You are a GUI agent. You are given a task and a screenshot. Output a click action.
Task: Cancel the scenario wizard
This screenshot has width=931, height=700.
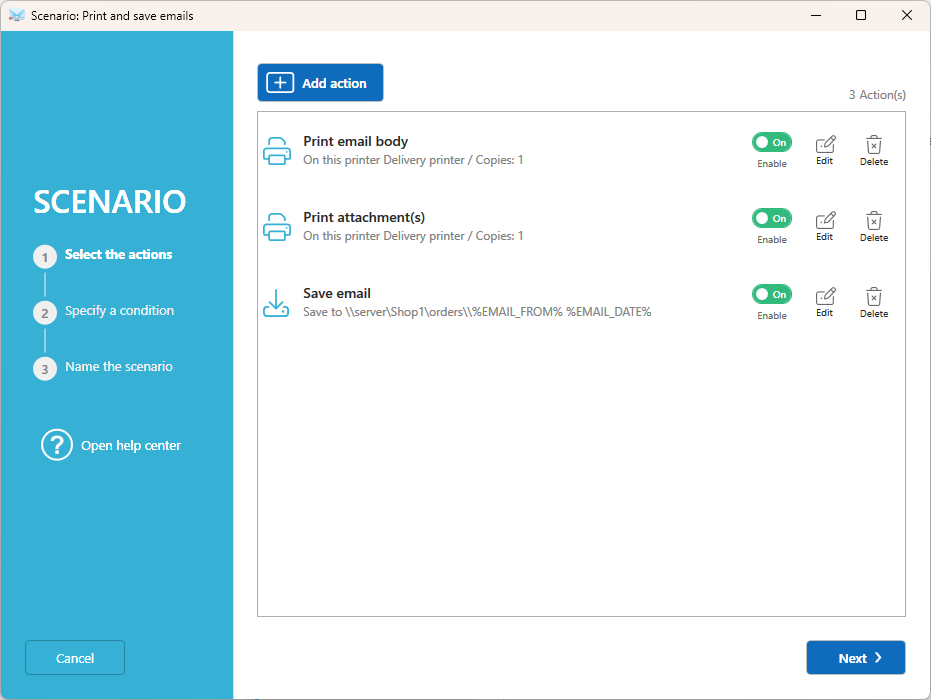point(75,657)
